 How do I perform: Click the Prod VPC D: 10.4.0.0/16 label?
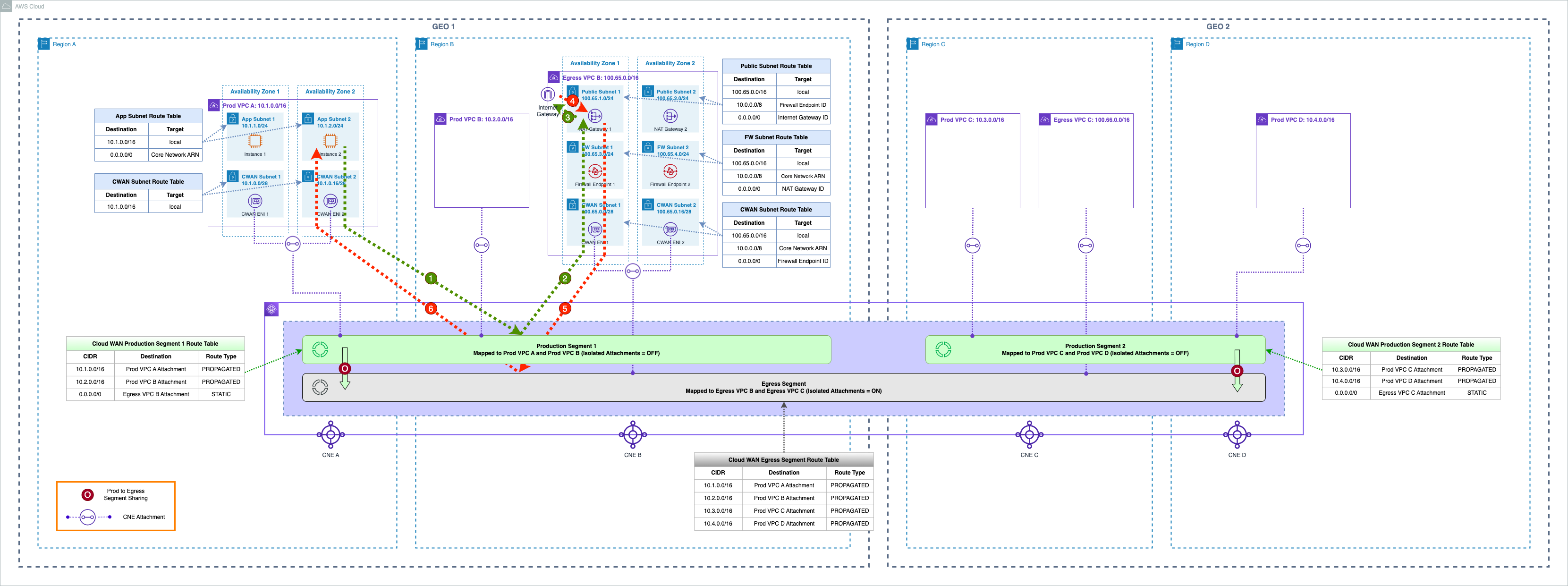(x=1302, y=120)
